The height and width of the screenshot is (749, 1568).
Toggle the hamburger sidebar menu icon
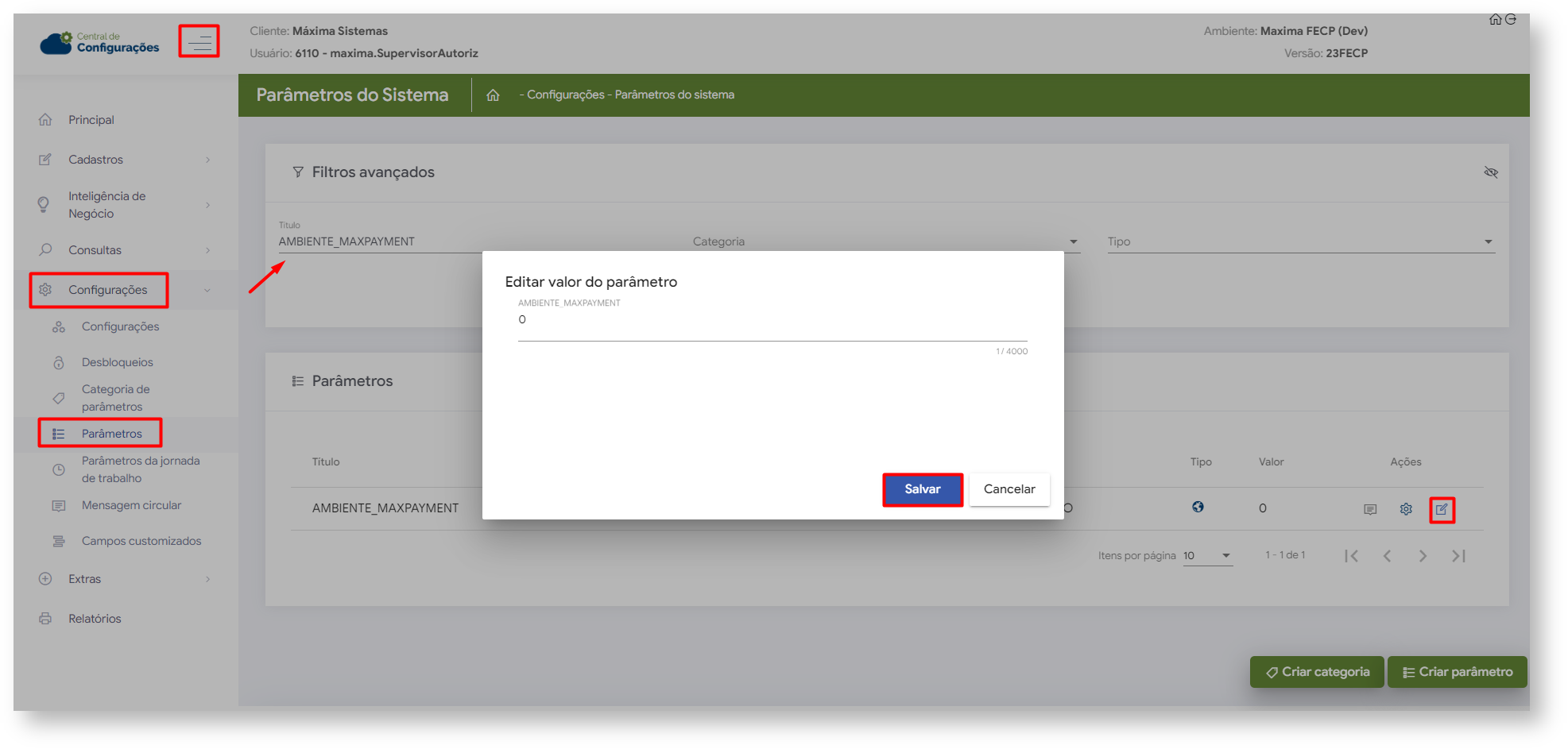[x=199, y=41]
